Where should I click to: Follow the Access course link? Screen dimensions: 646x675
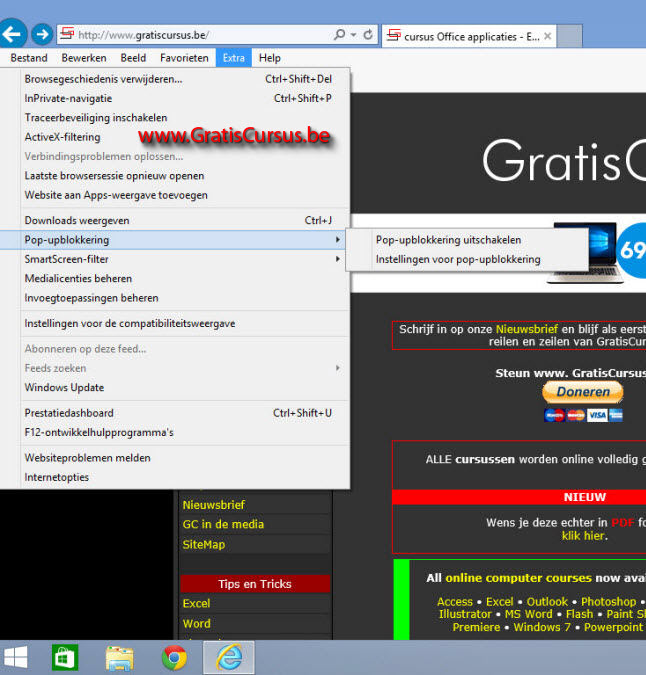coord(455,602)
